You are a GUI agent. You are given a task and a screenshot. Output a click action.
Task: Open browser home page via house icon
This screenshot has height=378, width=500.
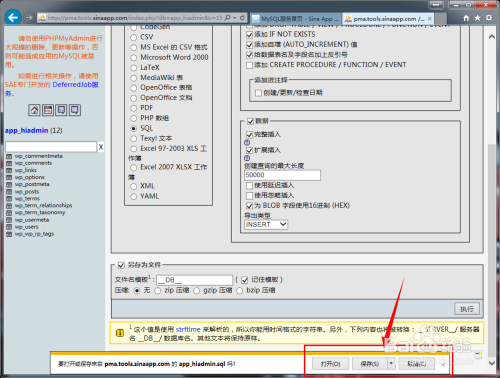466,18
